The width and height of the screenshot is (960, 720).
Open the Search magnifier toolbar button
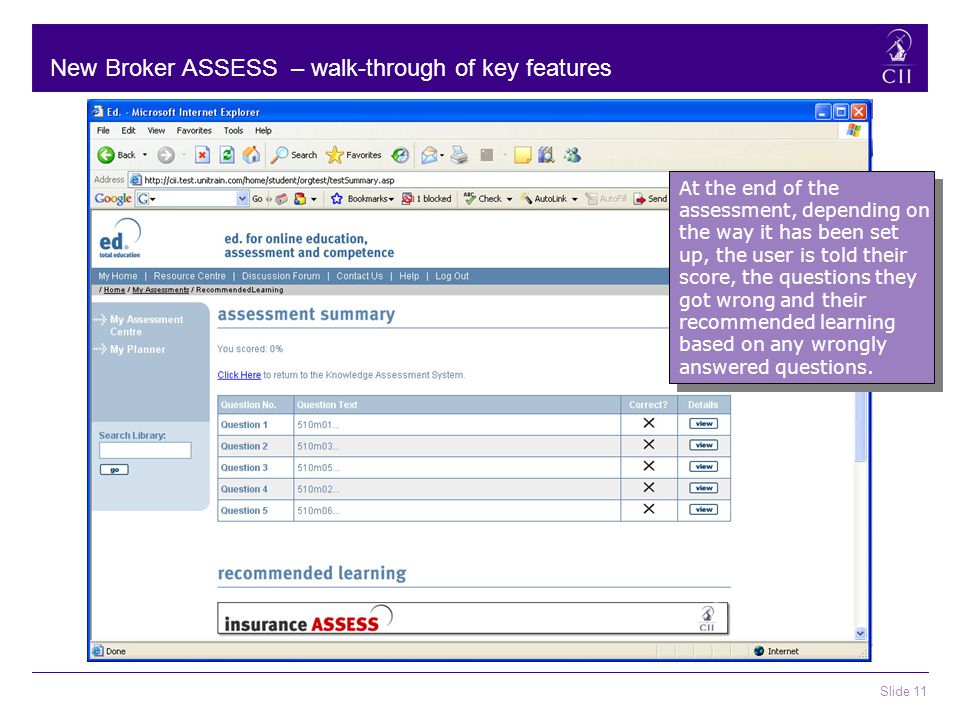coord(295,155)
